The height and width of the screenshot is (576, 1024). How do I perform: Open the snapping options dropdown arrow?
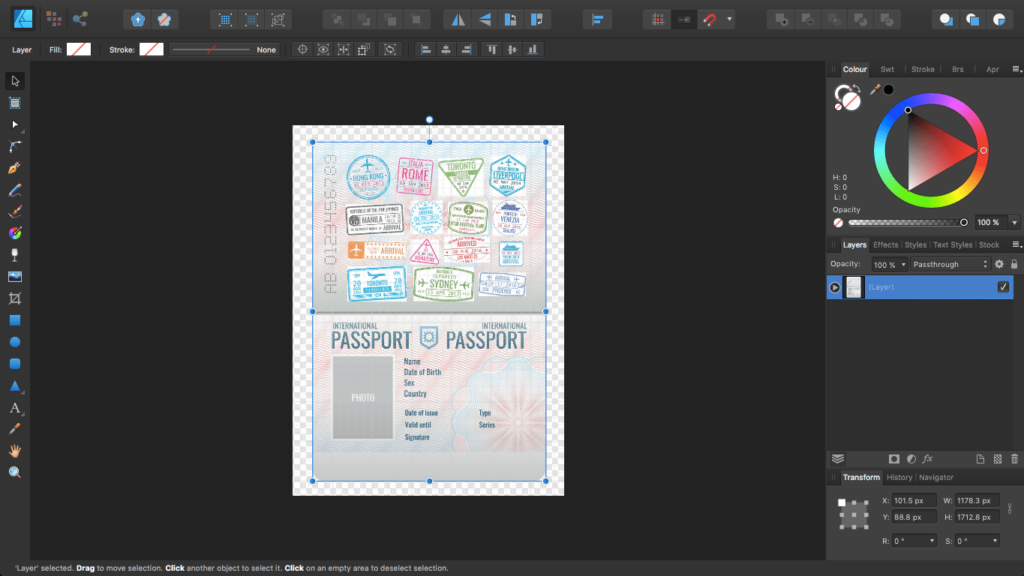pyautogui.click(x=729, y=20)
